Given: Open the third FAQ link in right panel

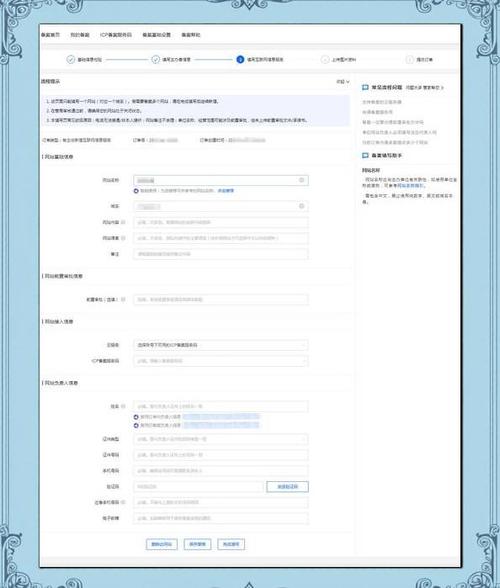Looking at the screenshot, I should tap(393, 122).
